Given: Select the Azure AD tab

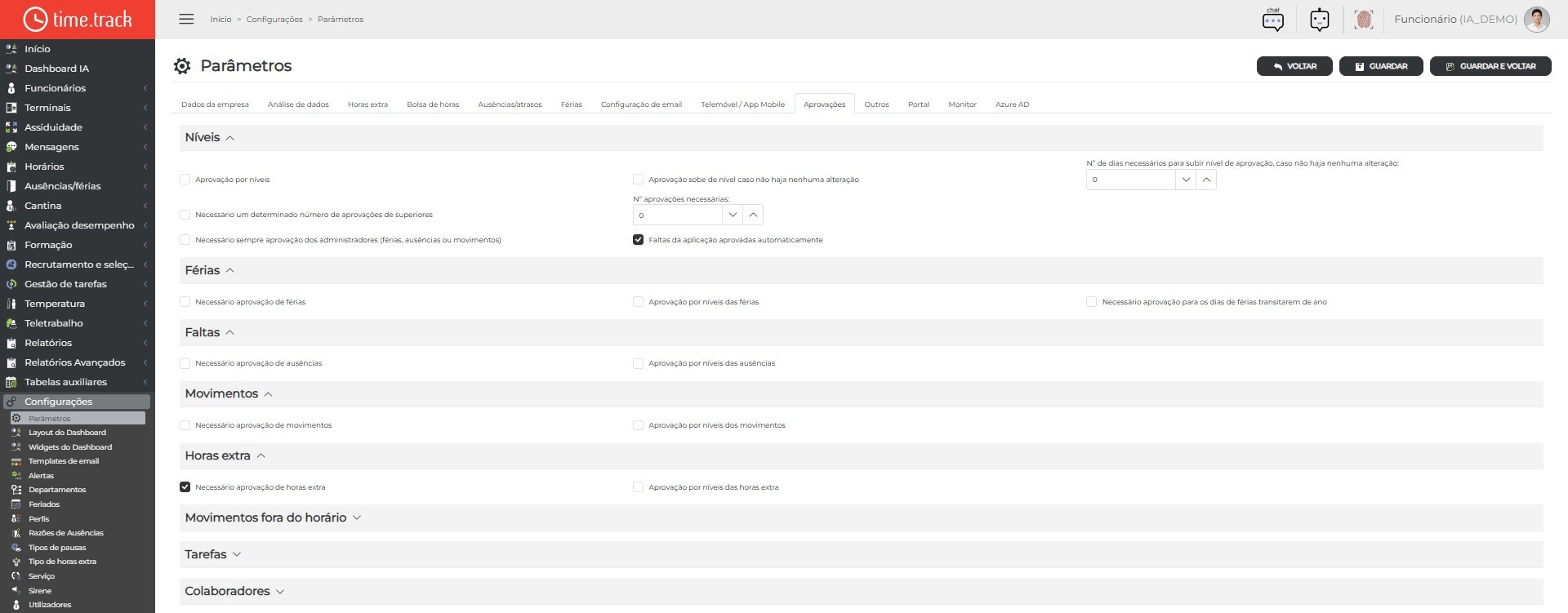Looking at the screenshot, I should point(1012,104).
